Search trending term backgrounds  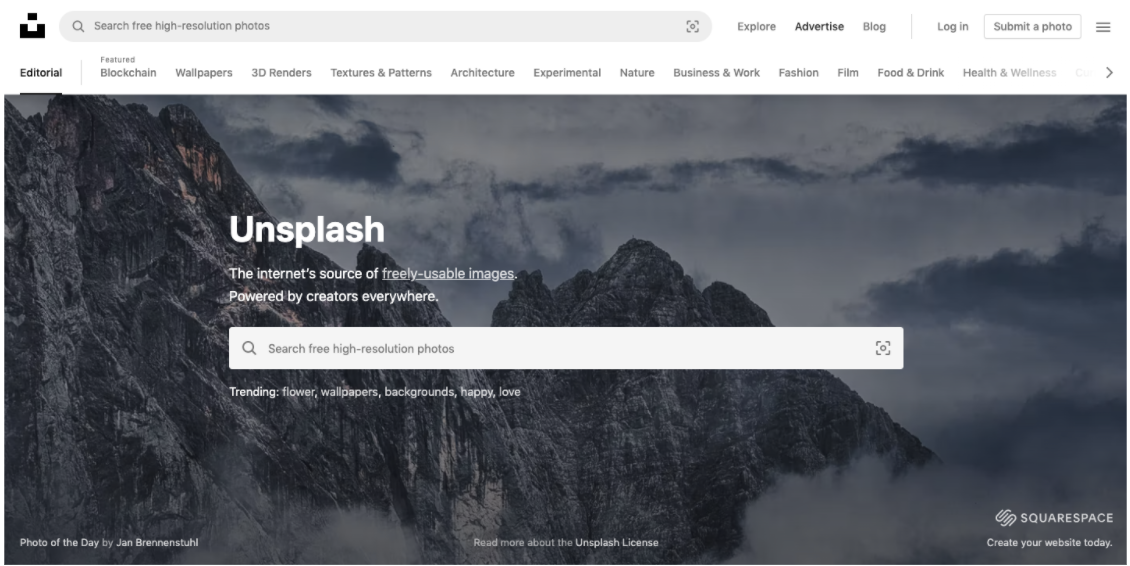[x=419, y=392]
